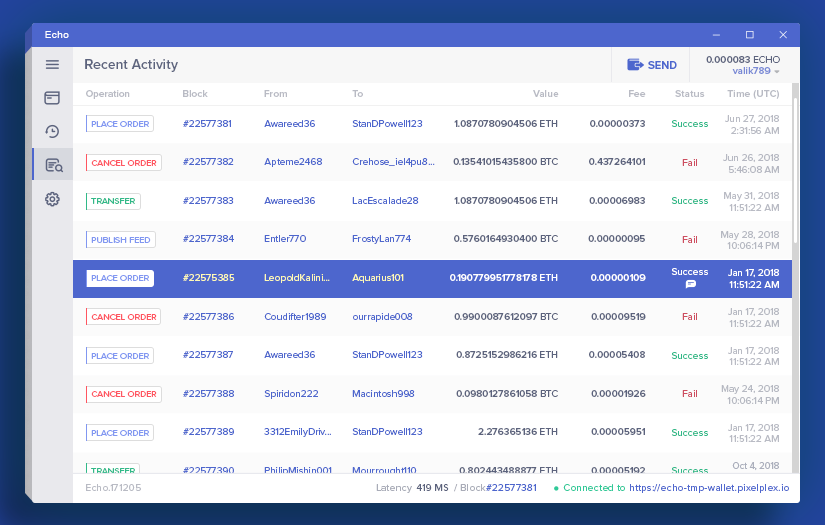825x525 pixels.
Task: Click the PLACE ORDER tag in block #22577389 row
Action: coord(120,432)
